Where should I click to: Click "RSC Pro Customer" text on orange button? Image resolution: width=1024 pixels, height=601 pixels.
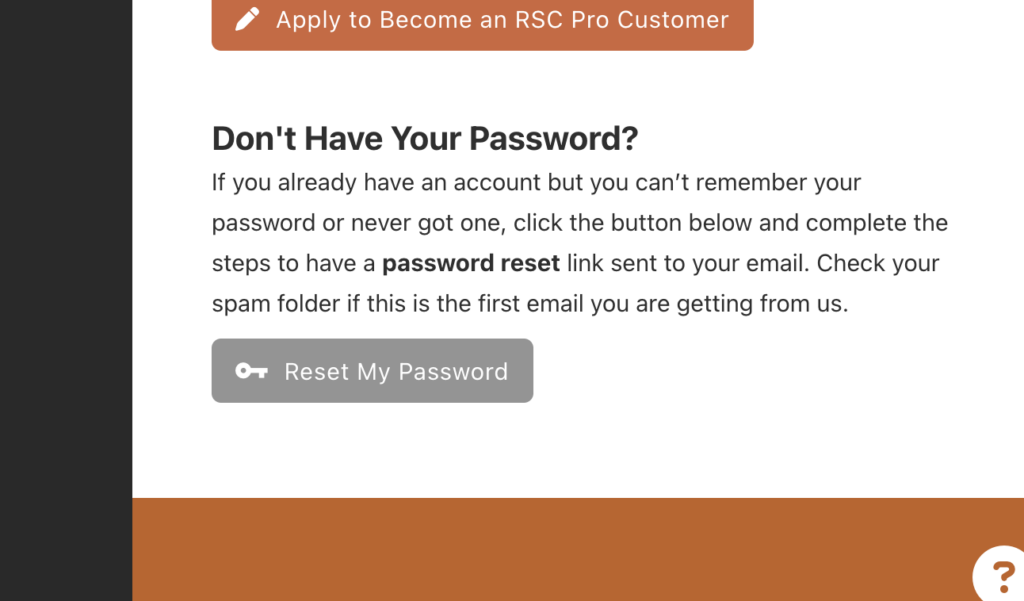coord(621,20)
